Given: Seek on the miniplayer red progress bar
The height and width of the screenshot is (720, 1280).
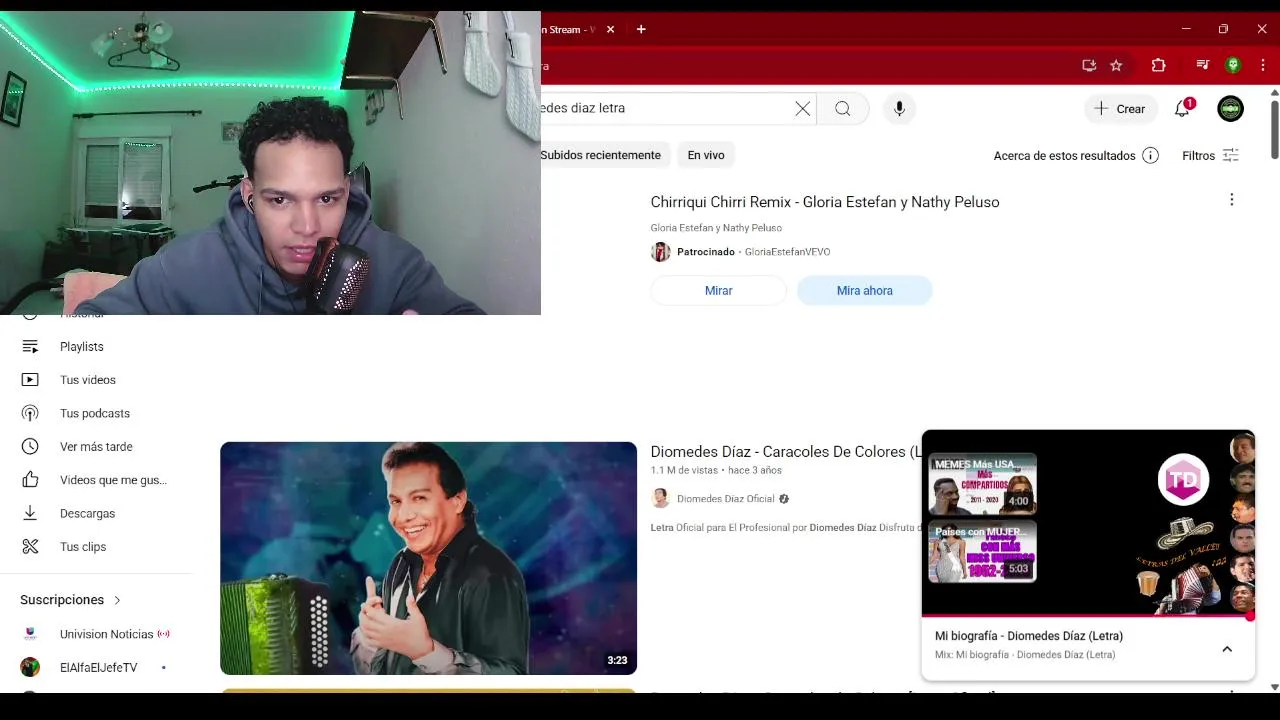Looking at the screenshot, I should [1087, 616].
